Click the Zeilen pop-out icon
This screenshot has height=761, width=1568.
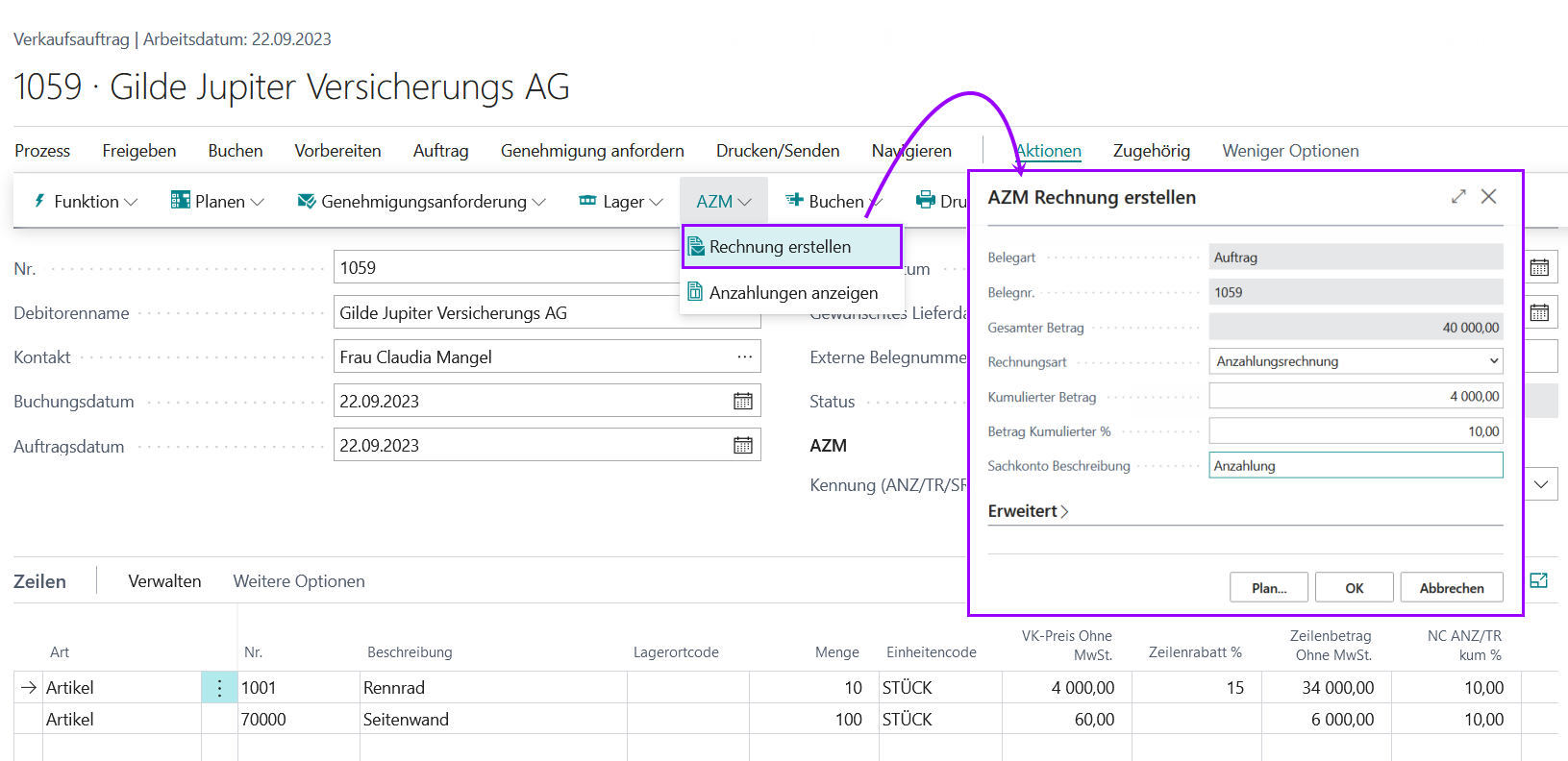coord(1538,580)
